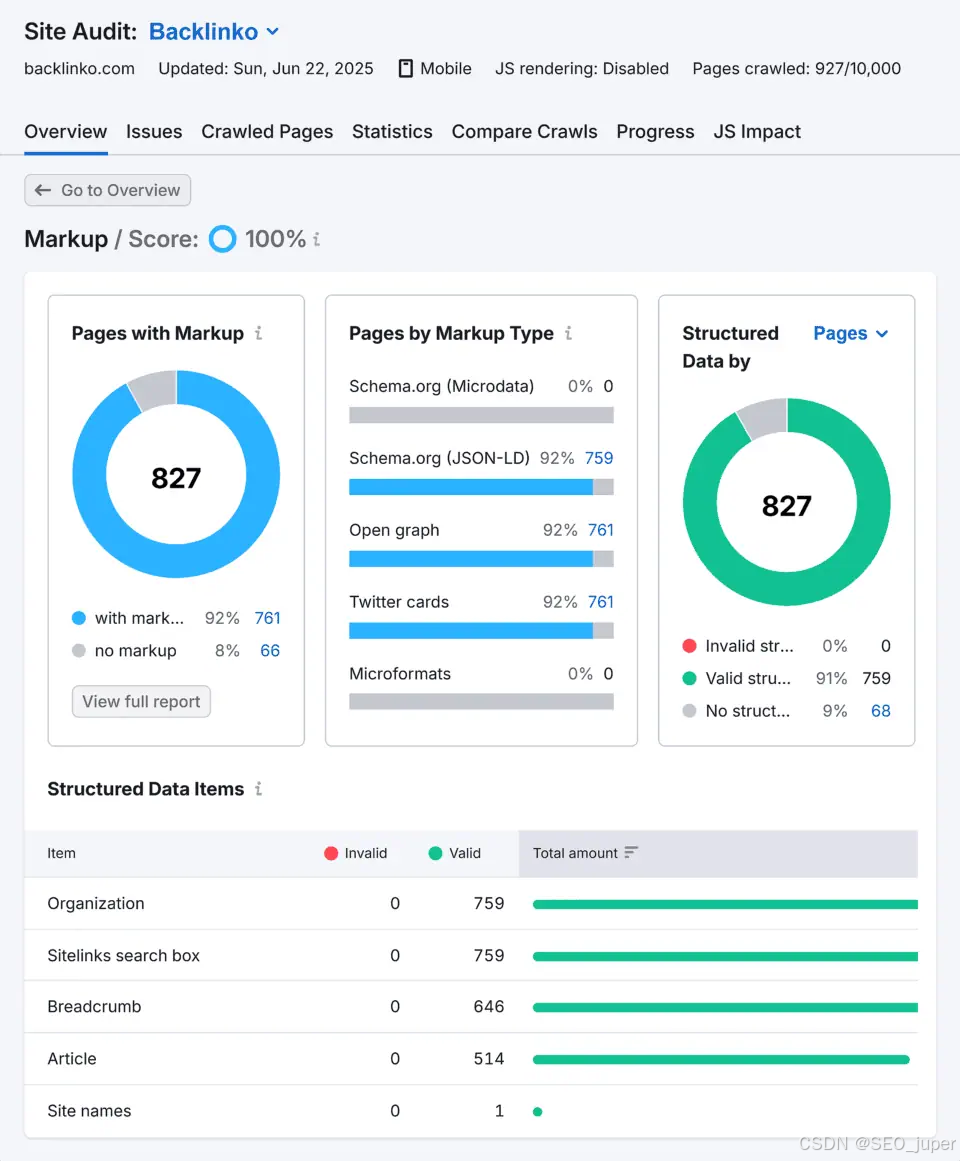Image resolution: width=960 pixels, height=1161 pixels.
Task: Open the 68 pages with no structured data
Action: click(881, 711)
